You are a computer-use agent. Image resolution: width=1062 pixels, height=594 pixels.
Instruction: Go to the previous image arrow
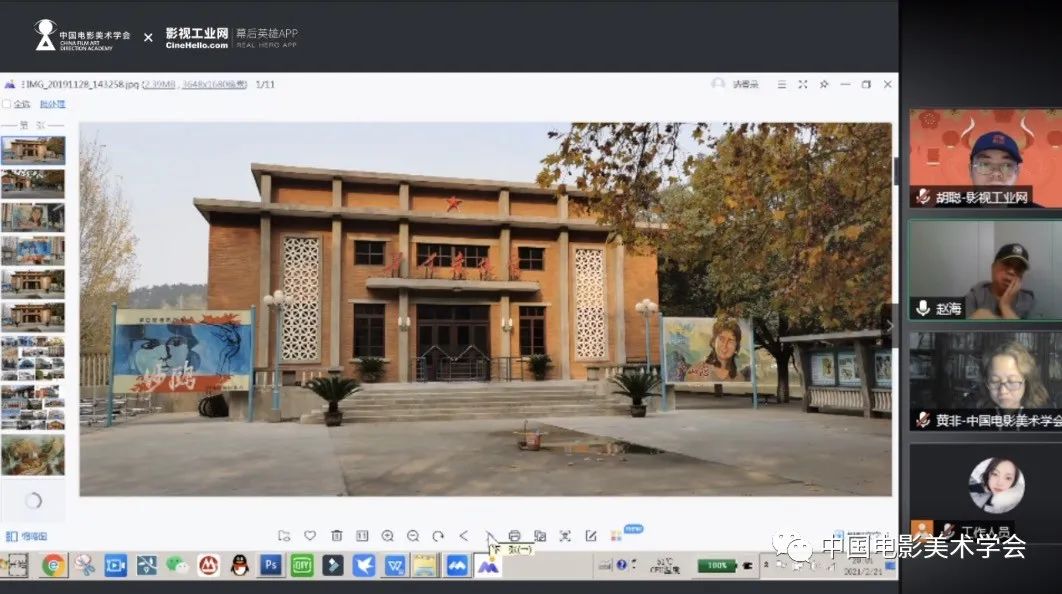pyautogui.click(x=464, y=536)
